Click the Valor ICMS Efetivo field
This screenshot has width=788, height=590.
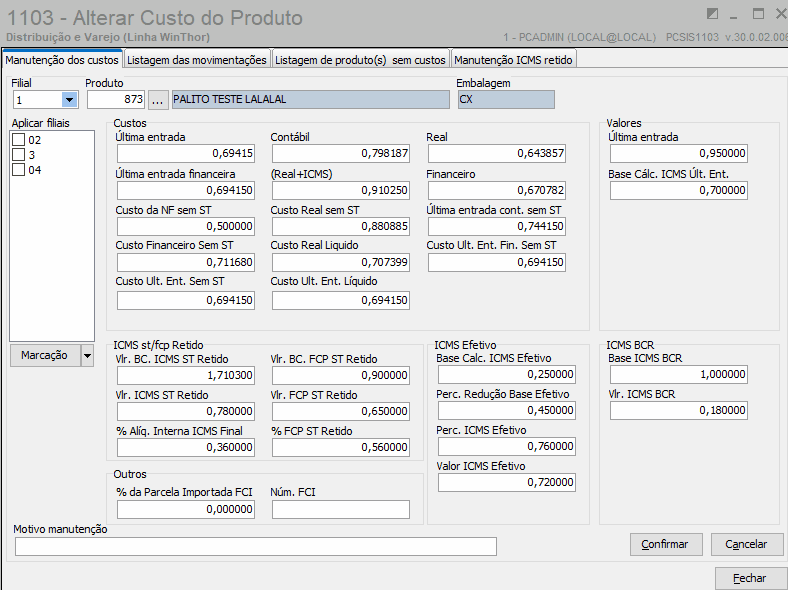[507, 482]
